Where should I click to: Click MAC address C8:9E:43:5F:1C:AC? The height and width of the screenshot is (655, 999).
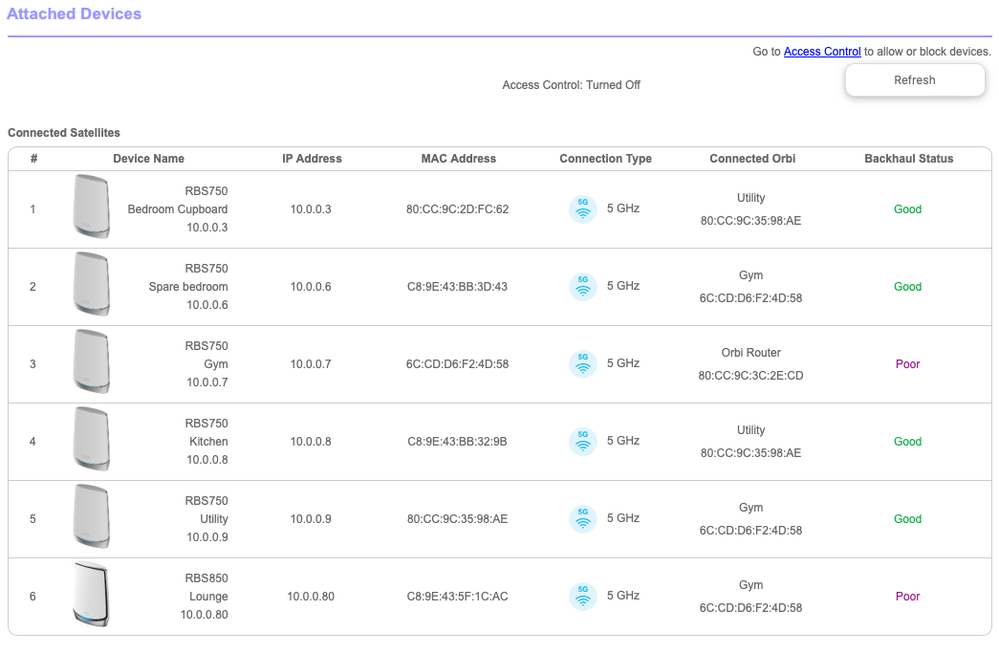[x=457, y=596]
